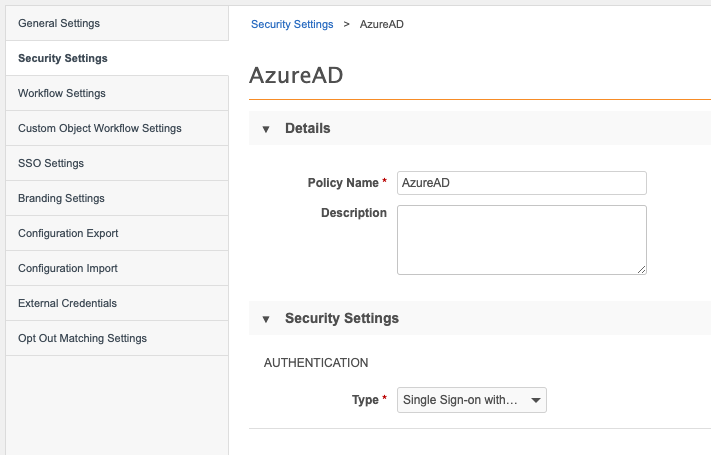Image resolution: width=711 pixels, height=455 pixels.
Task: Open Branding Settings page
Action: 61,198
